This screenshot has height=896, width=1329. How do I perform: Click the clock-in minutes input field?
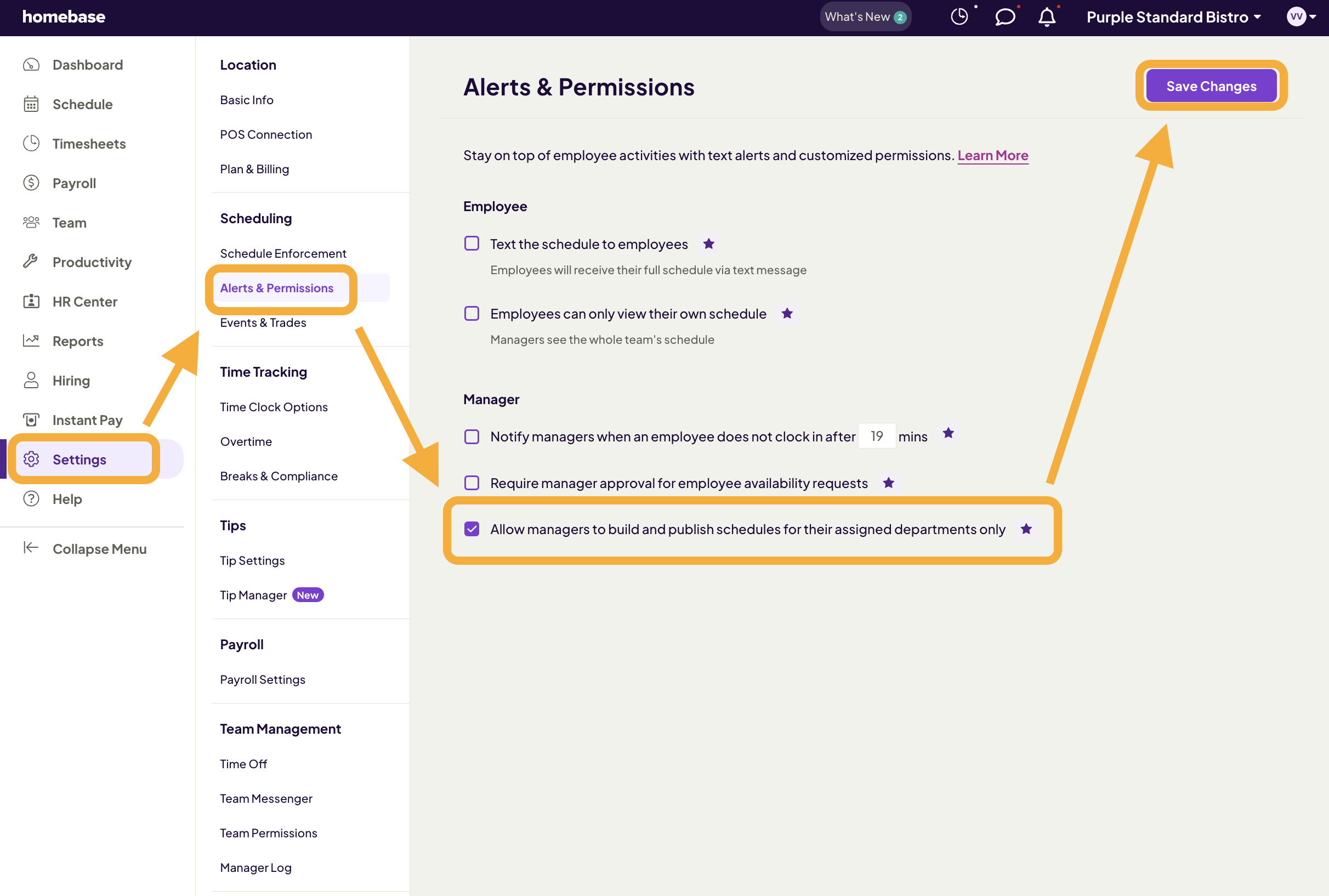pyautogui.click(x=877, y=435)
